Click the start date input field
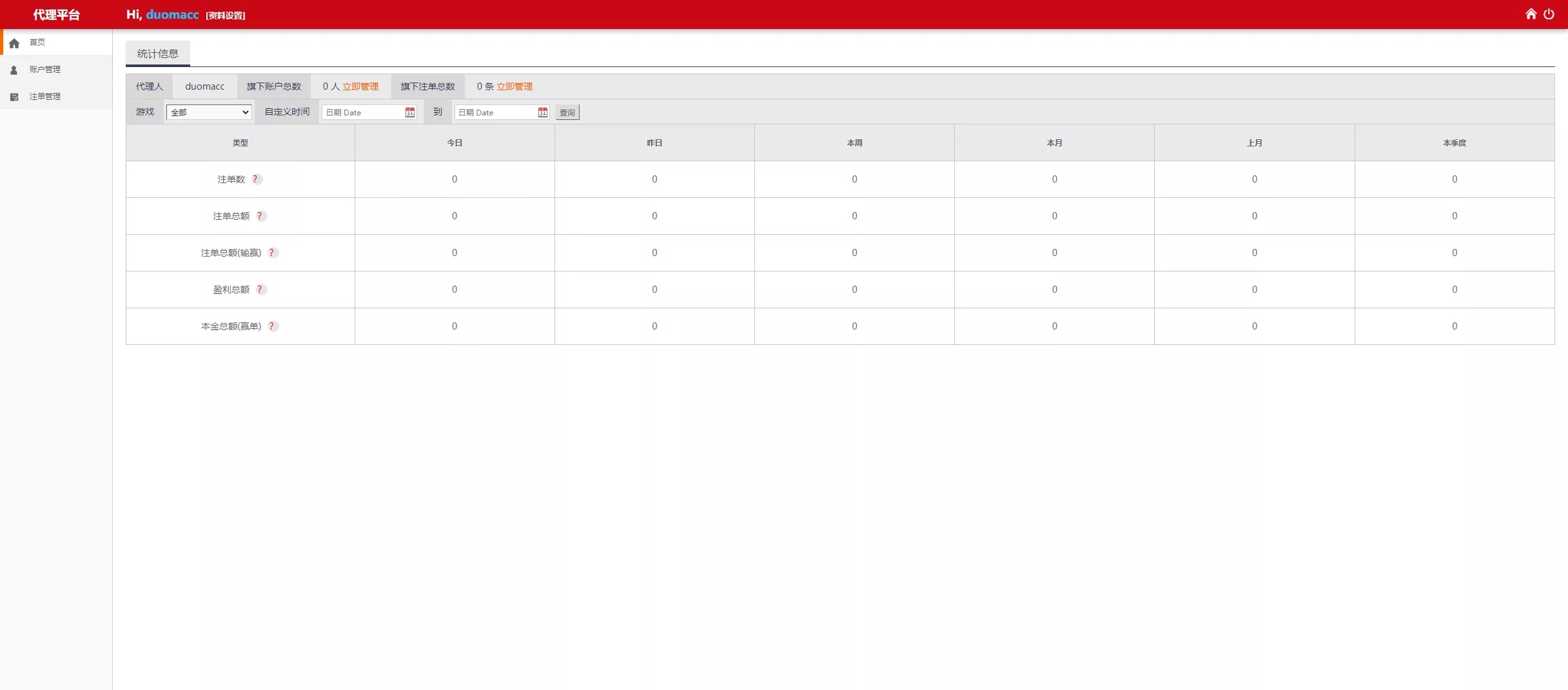The image size is (1568, 690). click(363, 112)
